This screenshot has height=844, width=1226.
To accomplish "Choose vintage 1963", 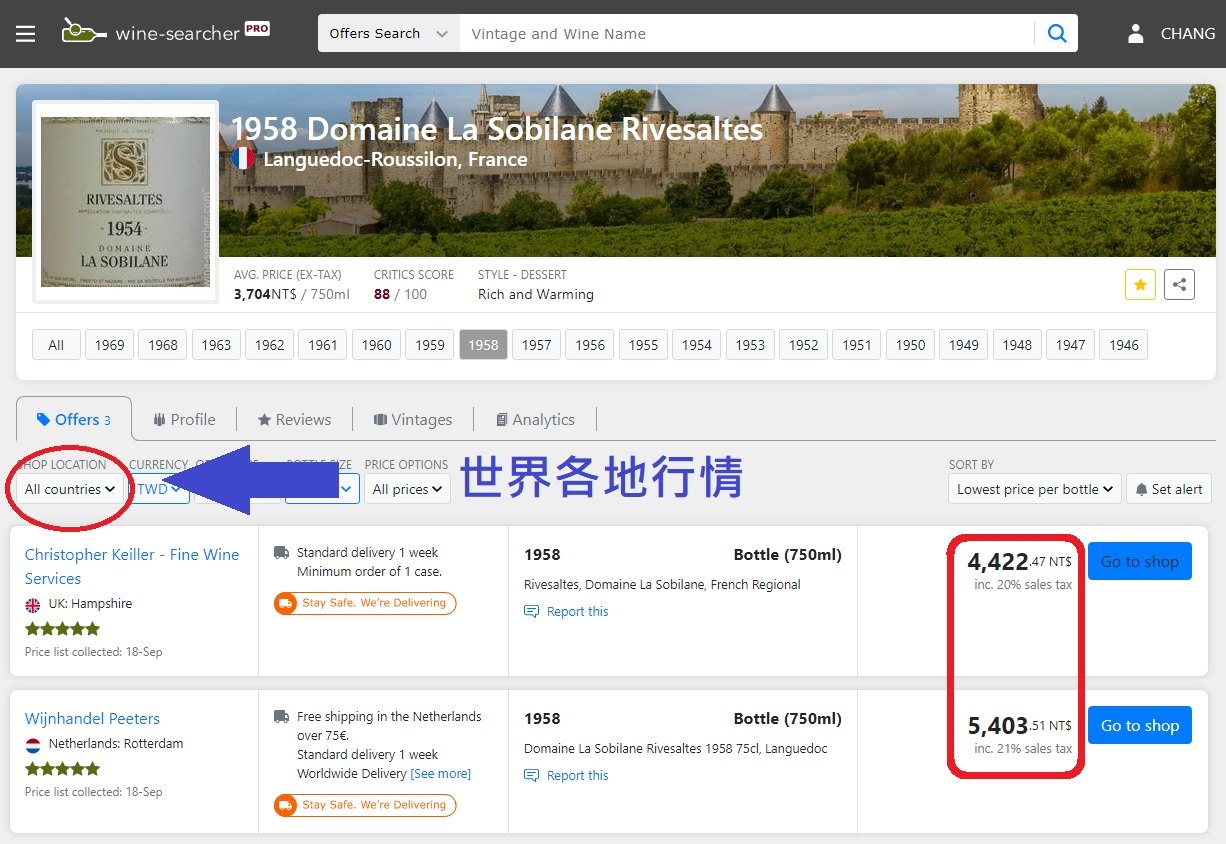I will 216,345.
